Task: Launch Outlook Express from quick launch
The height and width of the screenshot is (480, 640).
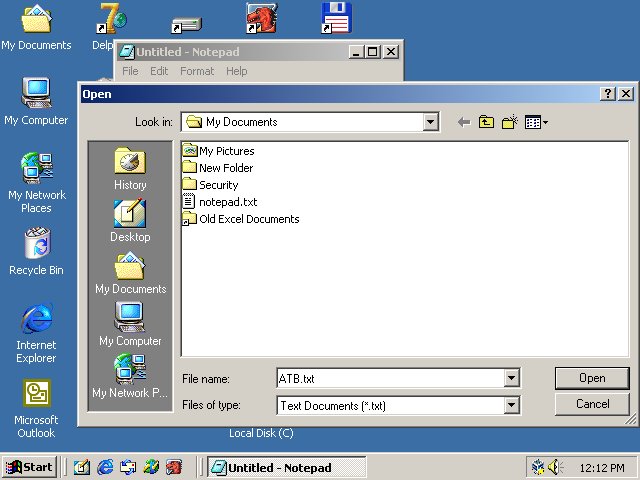Action: (x=128, y=467)
